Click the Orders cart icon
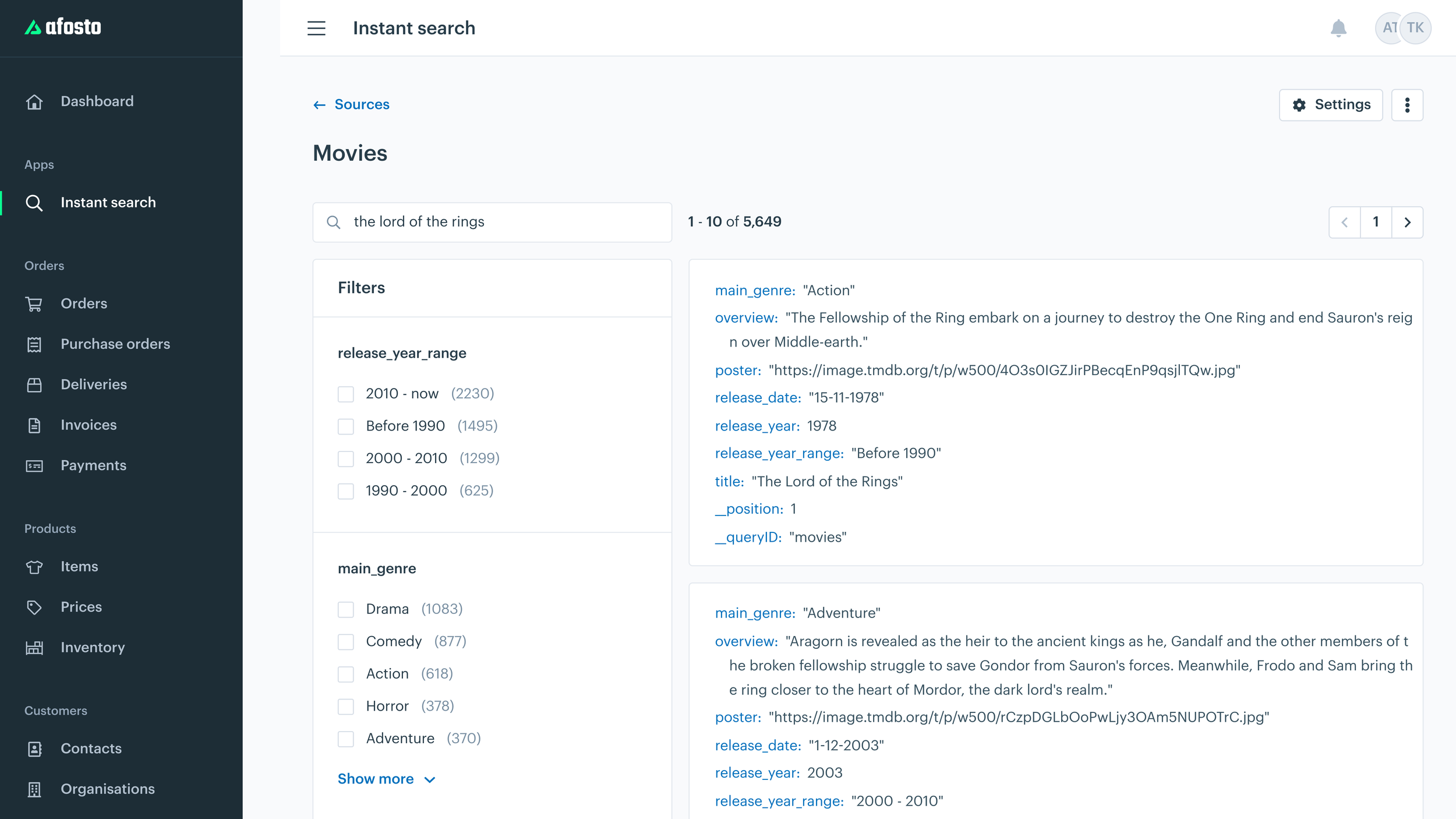The width and height of the screenshot is (1456, 819). [34, 304]
